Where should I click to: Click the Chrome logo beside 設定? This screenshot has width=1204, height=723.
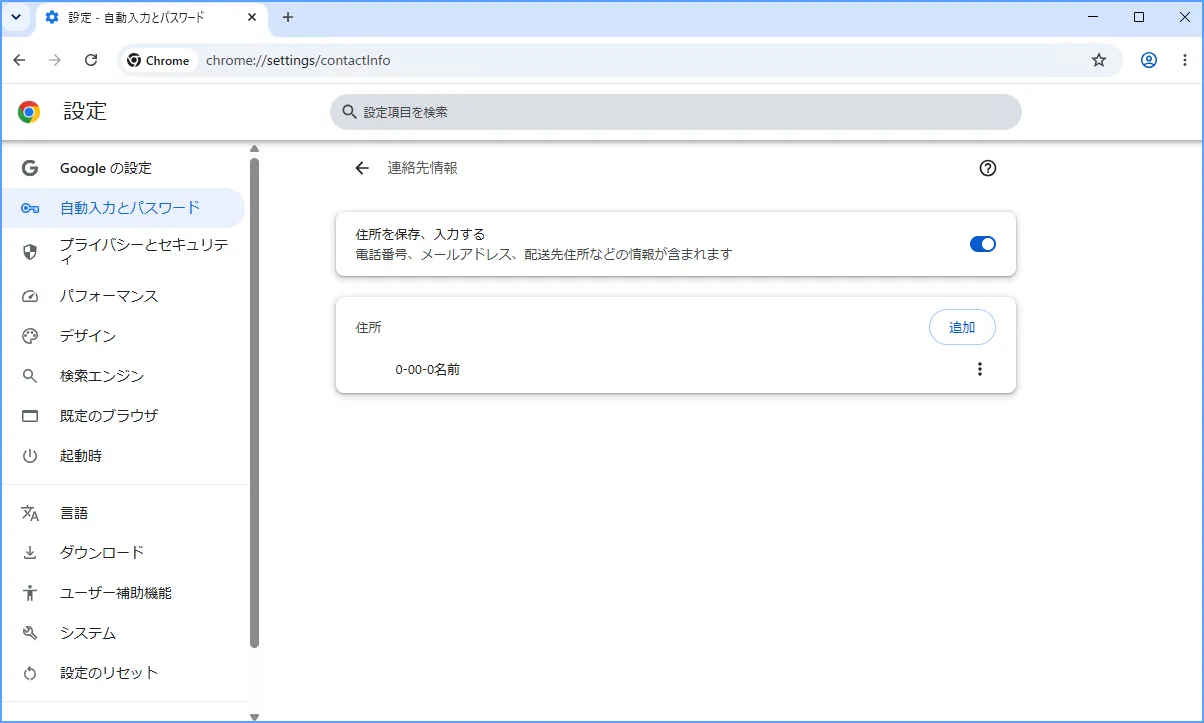coord(29,112)
